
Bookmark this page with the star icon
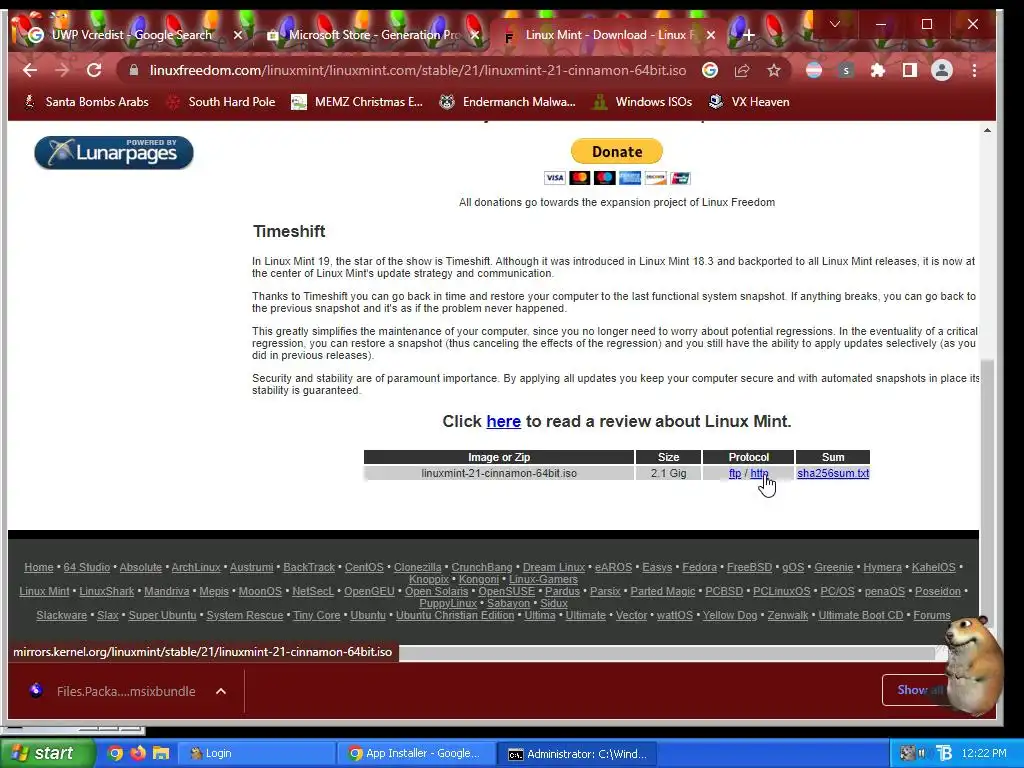(x=774, y=71)
